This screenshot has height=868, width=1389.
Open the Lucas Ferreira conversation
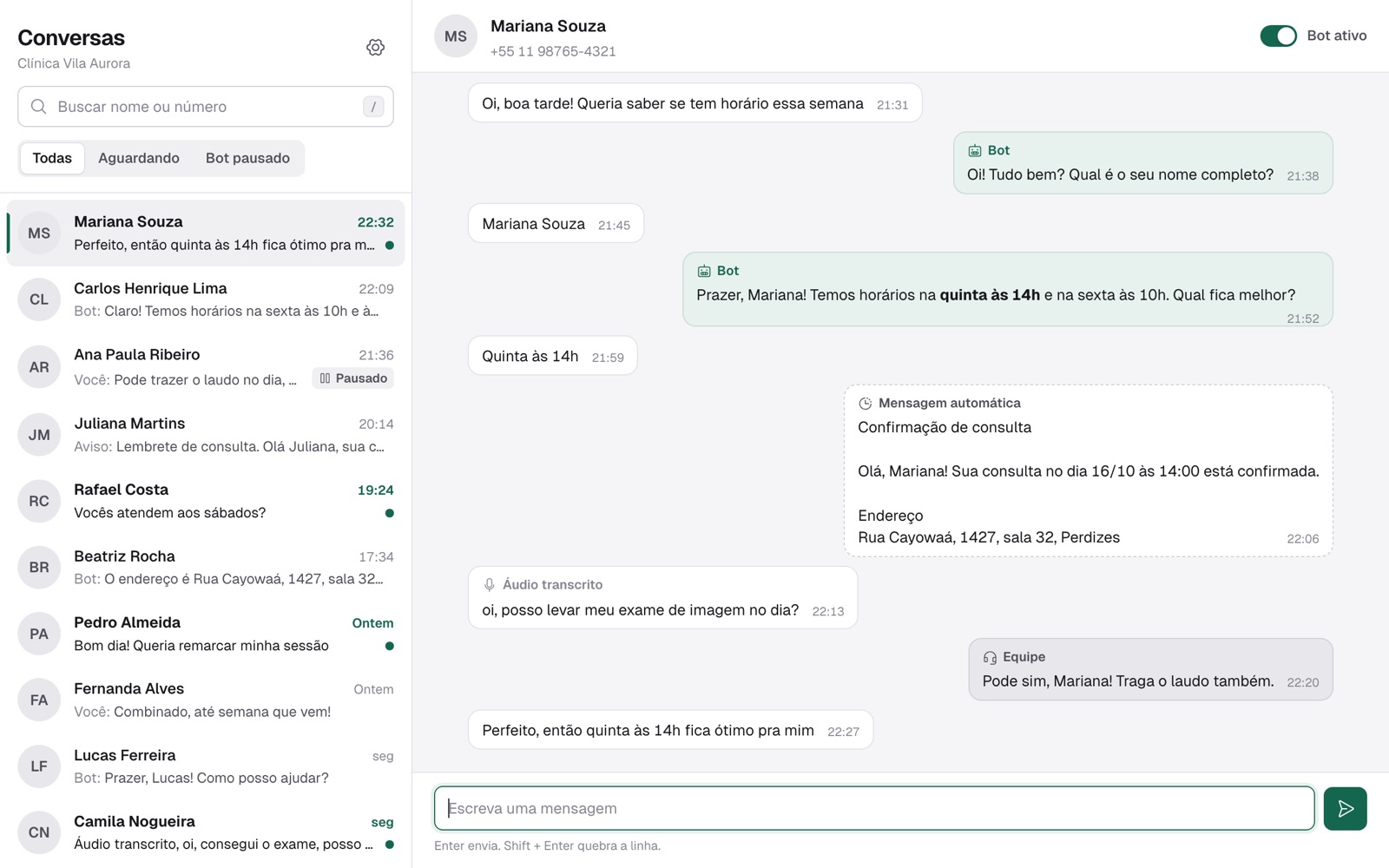206,766
